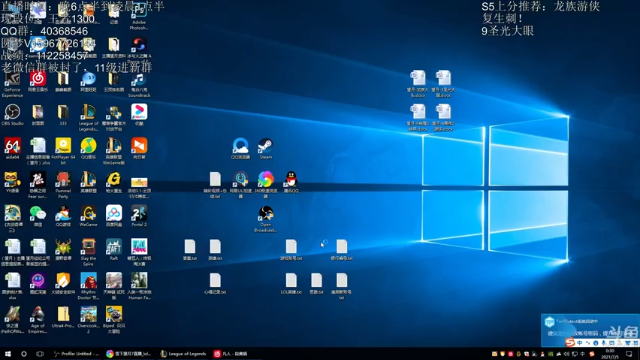Viewport: 640px width, 360px height.
Task: Click the Sogou input method S icon
Action: pyautogui.click(x=570, y=342)
